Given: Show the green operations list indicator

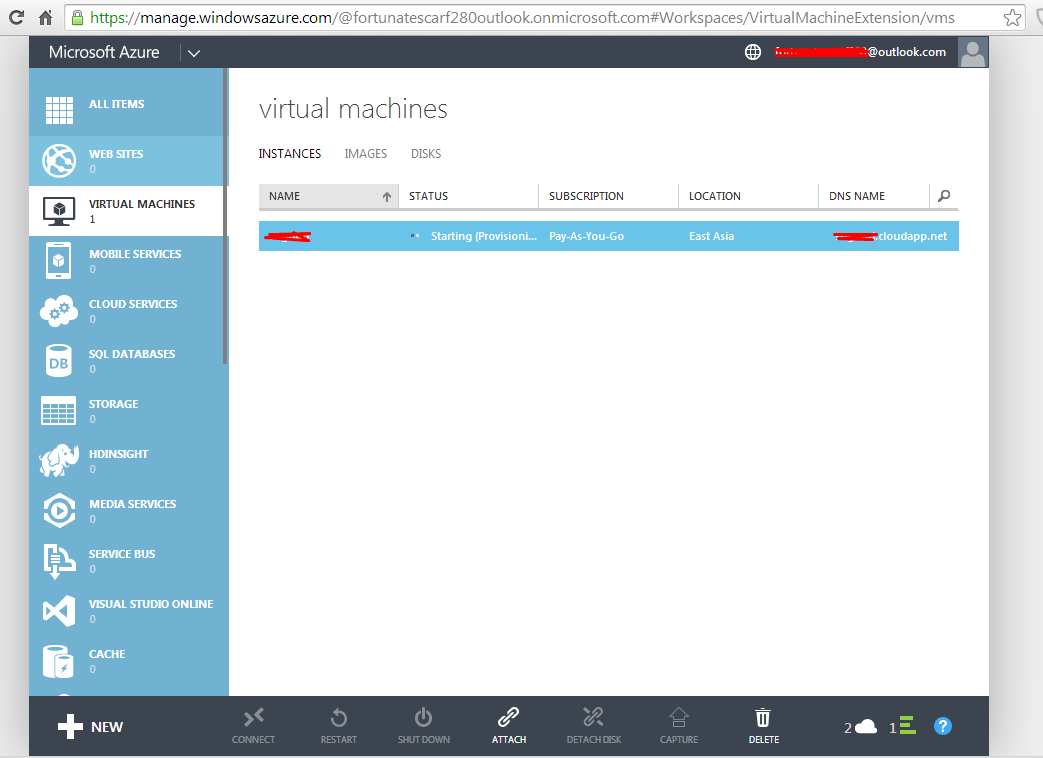Looking at the screenshot, I should pyautogui.click(x=903, y=726).
